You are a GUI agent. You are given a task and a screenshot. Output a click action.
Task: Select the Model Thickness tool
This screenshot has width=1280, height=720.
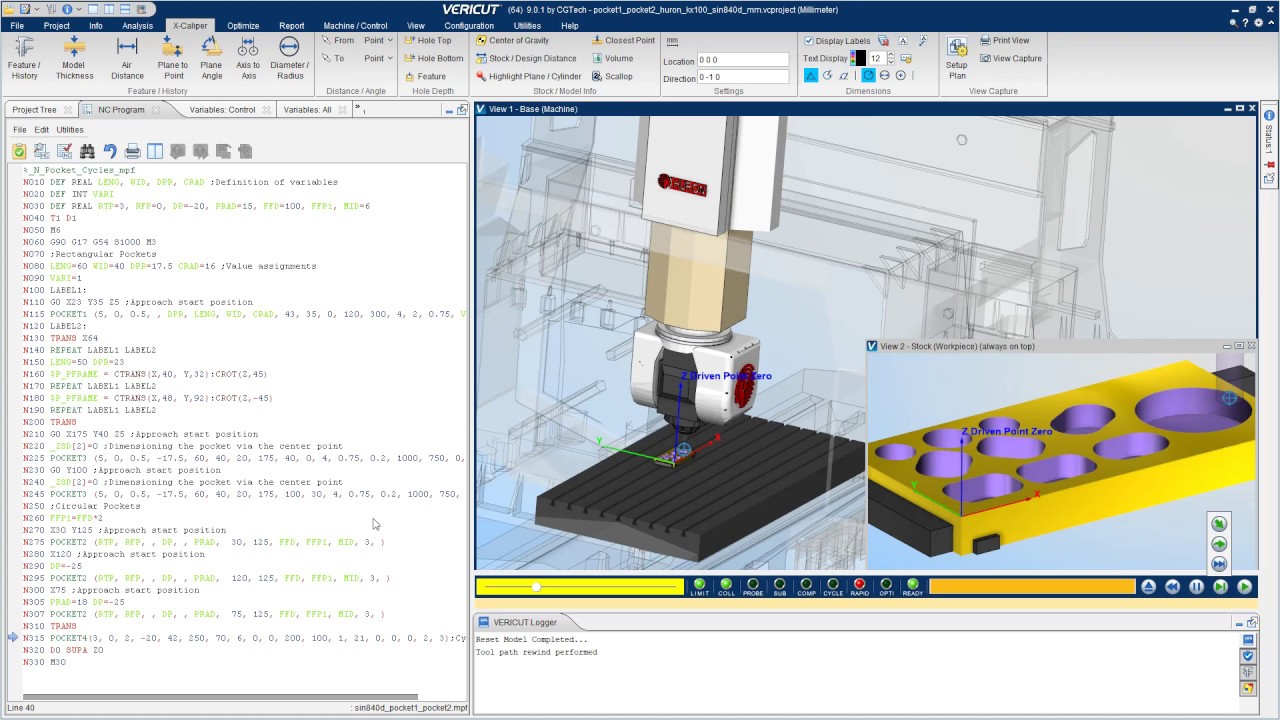(x=74, y=58)
